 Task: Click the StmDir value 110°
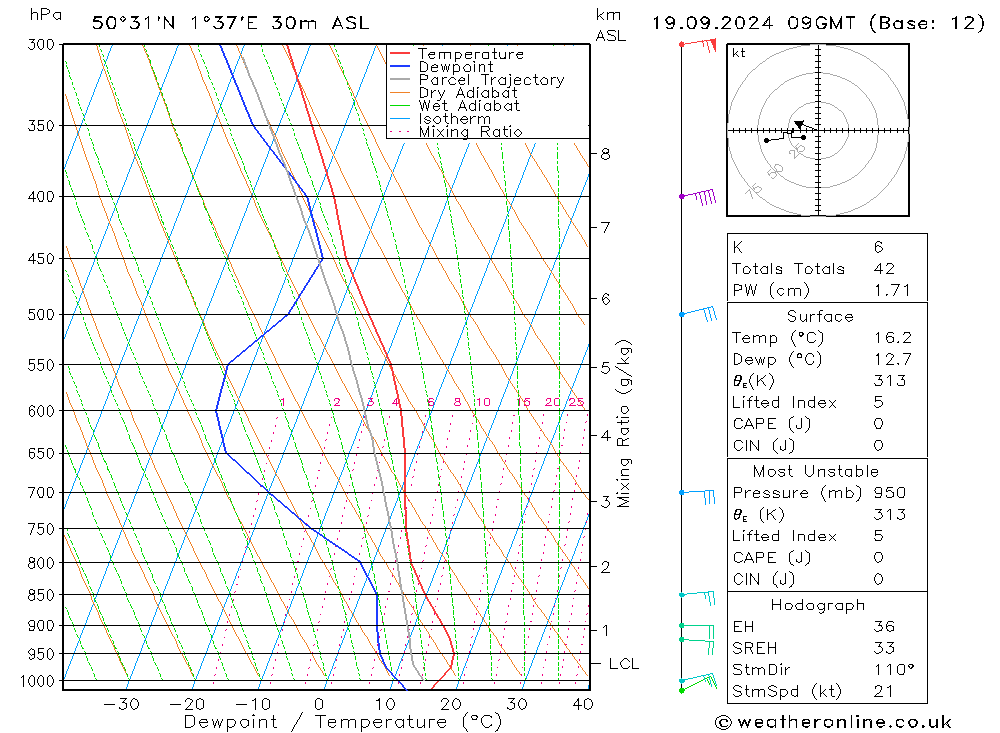click(x=894, y=669)
